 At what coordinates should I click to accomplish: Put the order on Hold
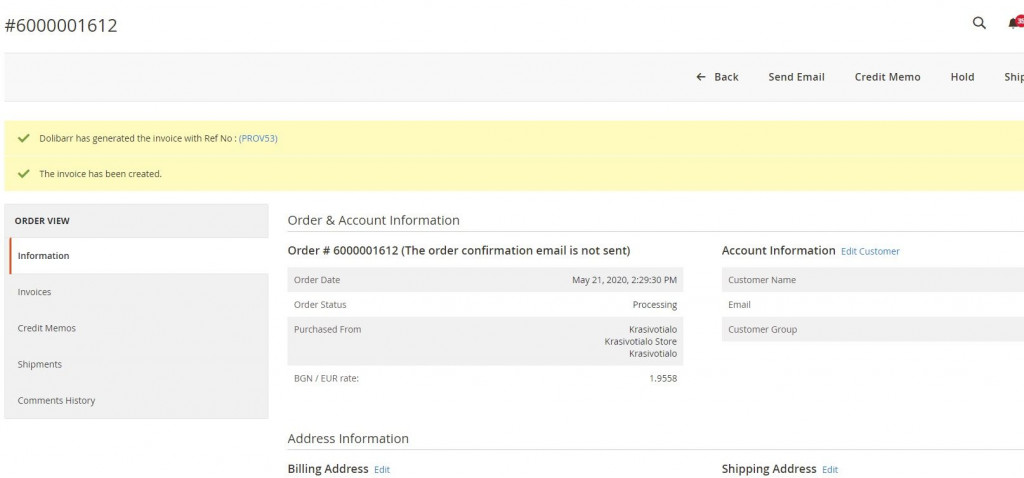pos(962,77)
